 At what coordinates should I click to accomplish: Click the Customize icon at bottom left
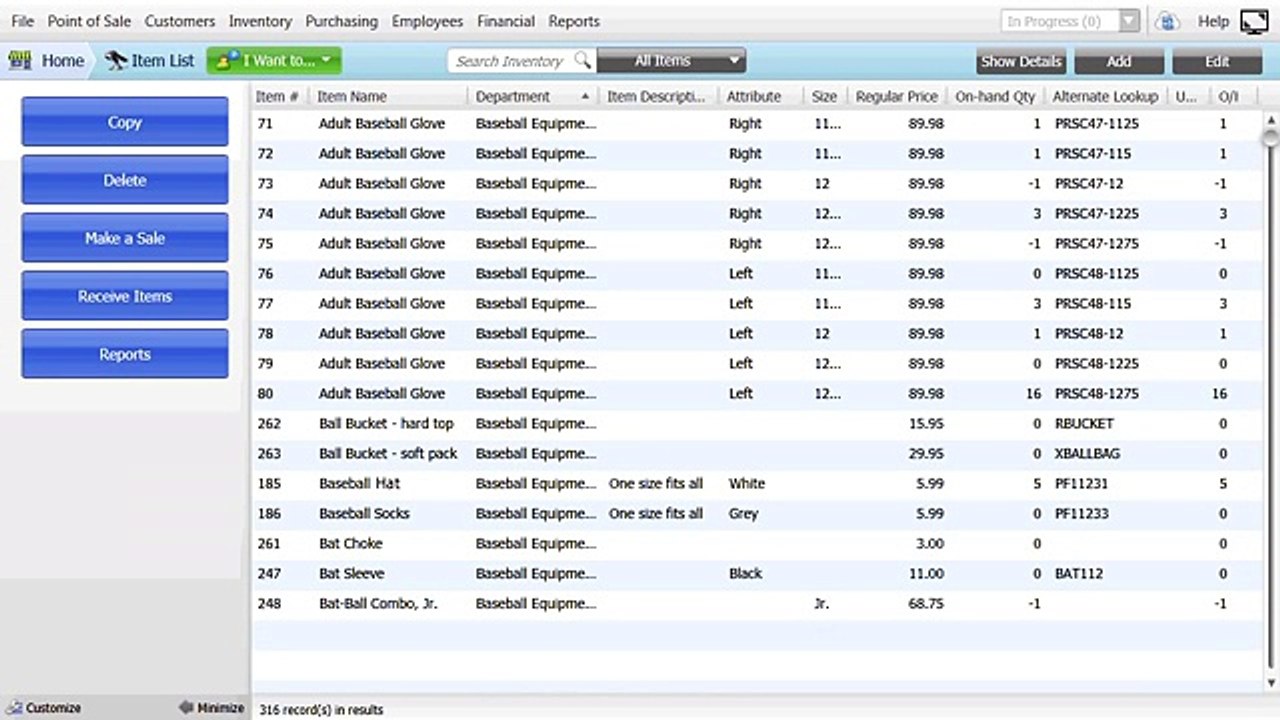(x=12, y=708)
